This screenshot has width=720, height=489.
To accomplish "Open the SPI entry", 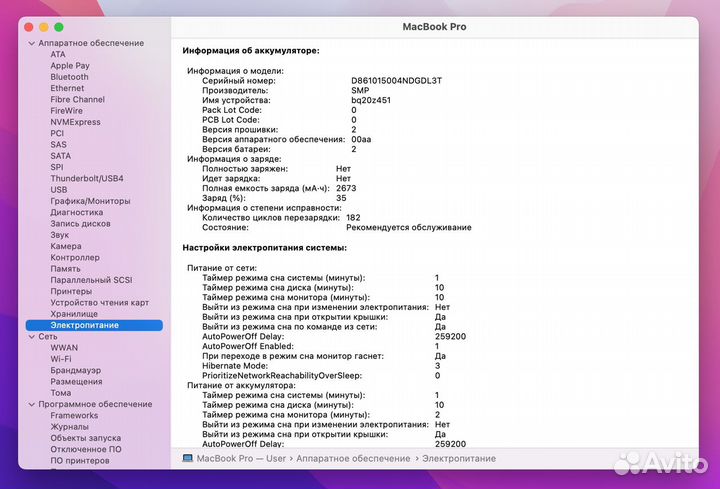I will click(57, 167).
